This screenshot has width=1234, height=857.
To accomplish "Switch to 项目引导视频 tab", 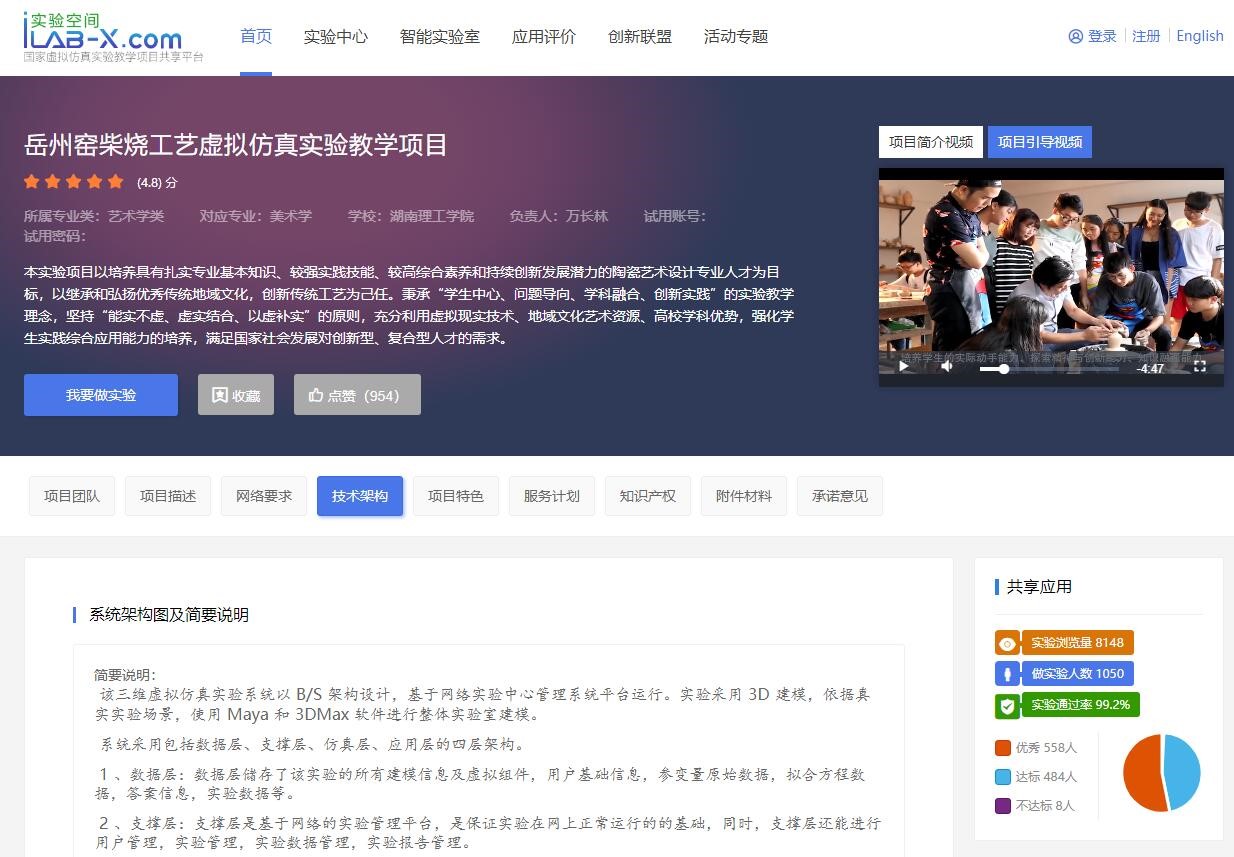I will [x=1039, y=142].
